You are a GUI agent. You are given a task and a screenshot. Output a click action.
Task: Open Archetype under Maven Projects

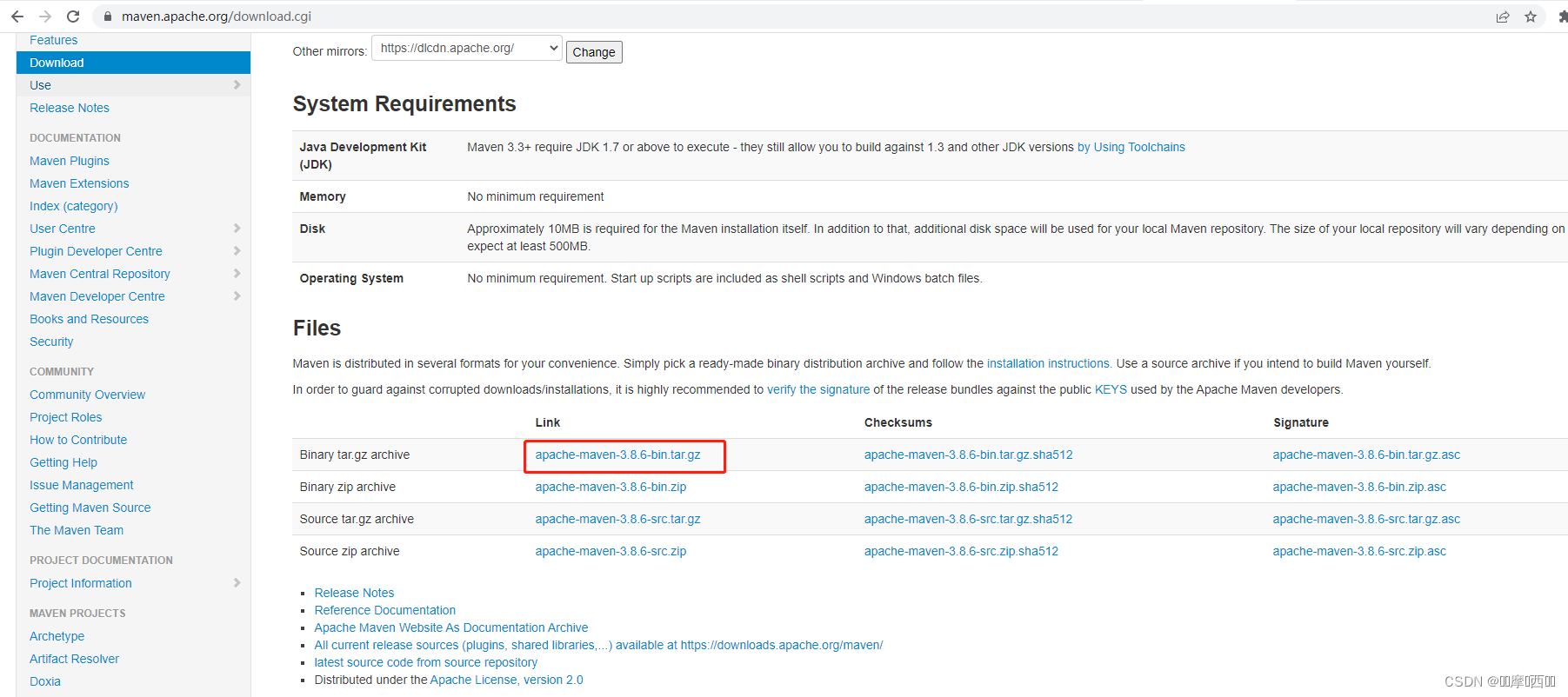click(x=57, y=636)
